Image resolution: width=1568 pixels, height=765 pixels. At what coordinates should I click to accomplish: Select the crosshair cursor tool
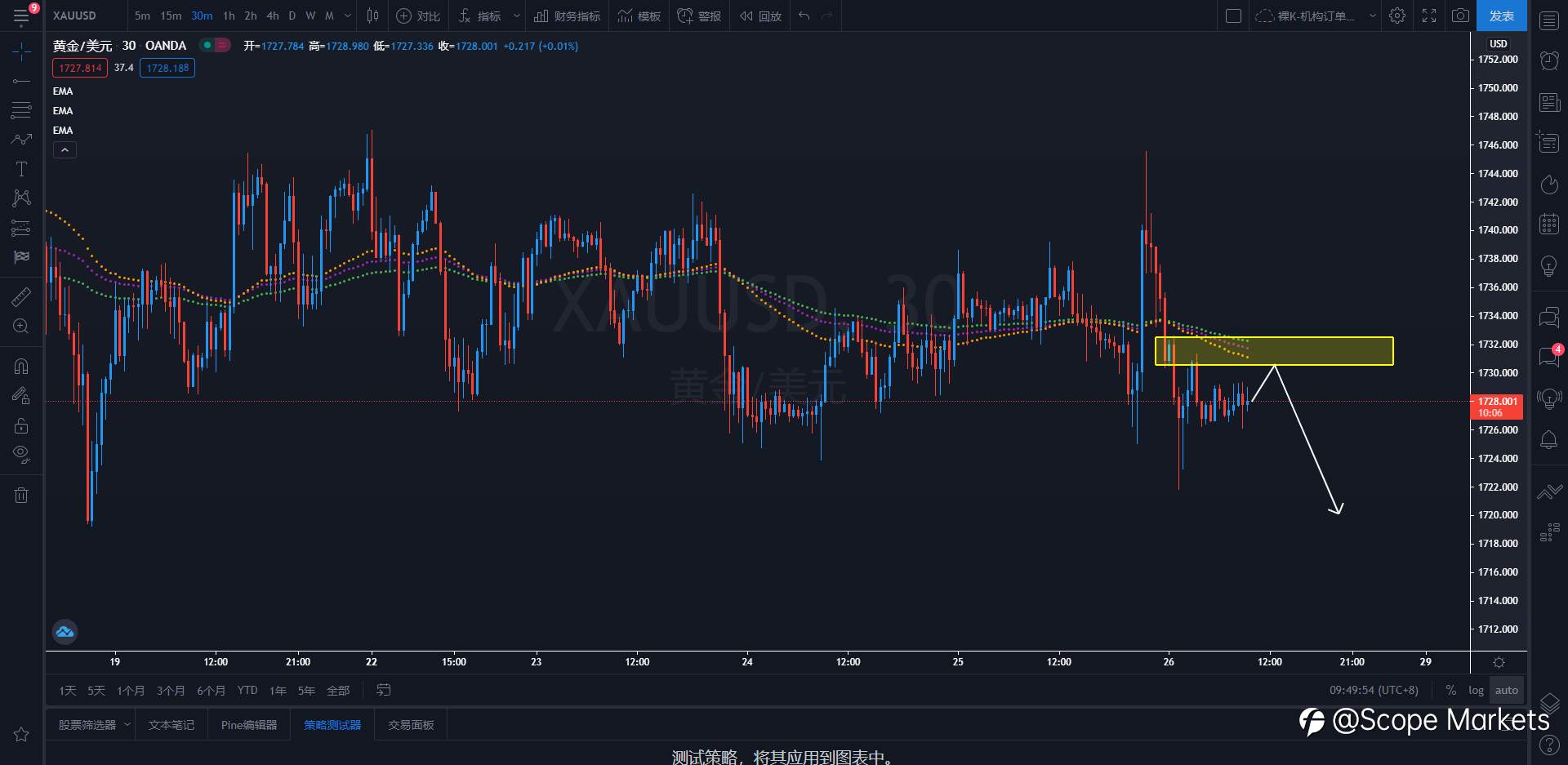[x=21, y=52]
